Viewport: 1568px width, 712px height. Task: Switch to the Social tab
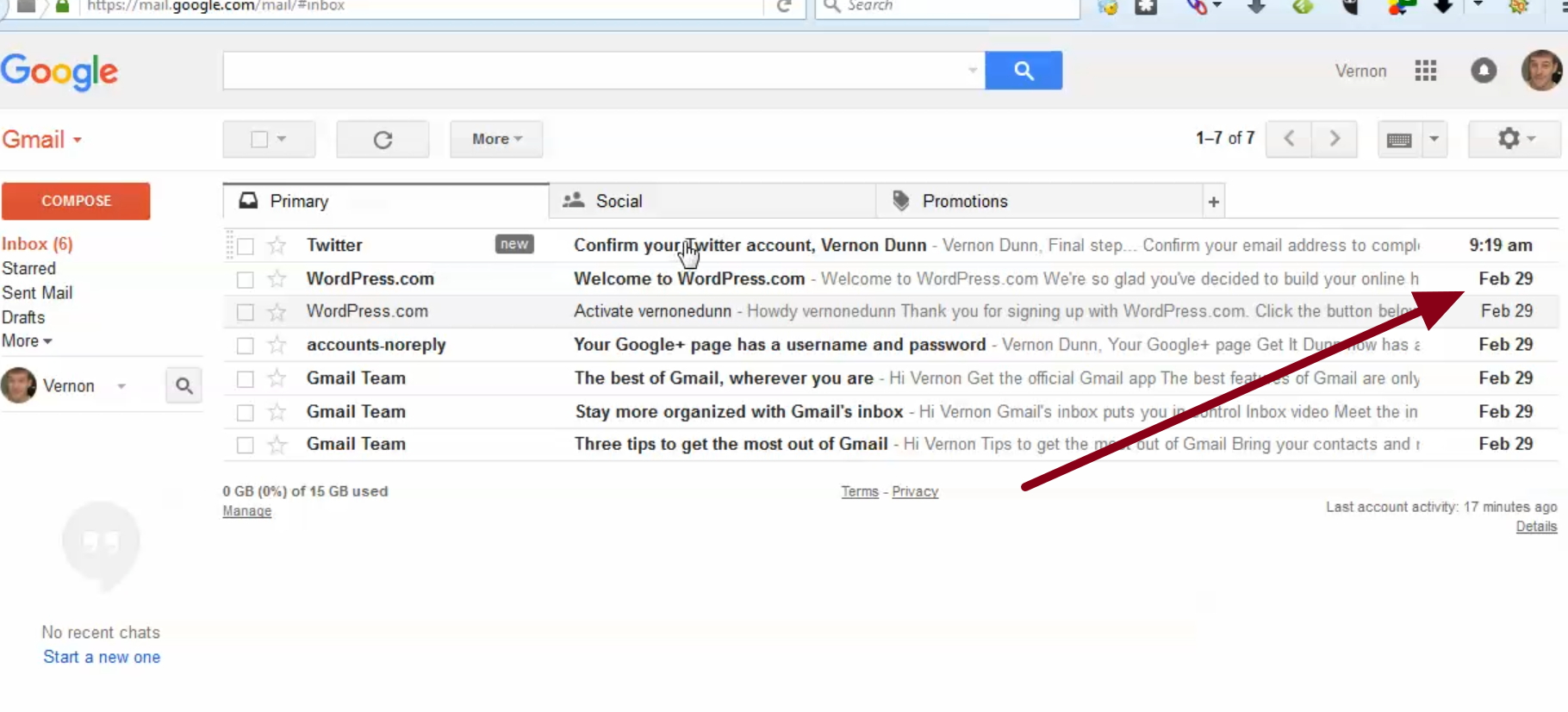click(712, 202)
